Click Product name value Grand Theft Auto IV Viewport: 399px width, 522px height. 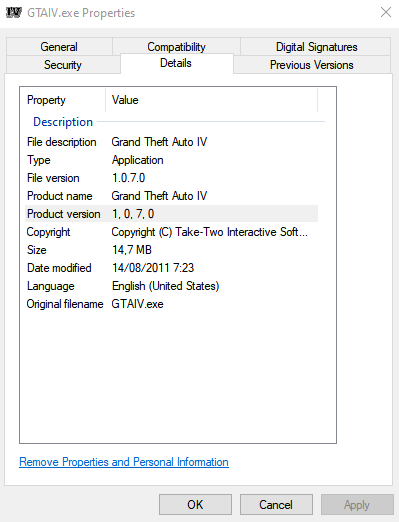click(159, 196)
